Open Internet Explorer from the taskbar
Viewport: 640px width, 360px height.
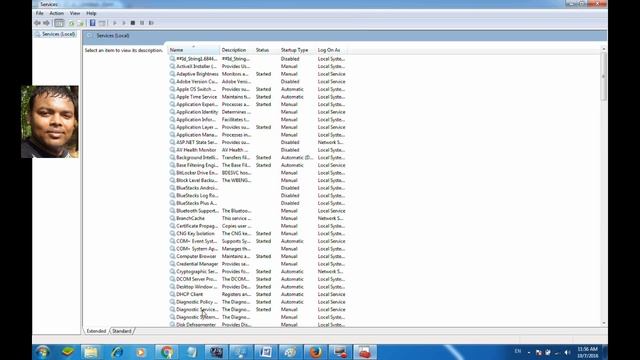click(x=118, y=352)
